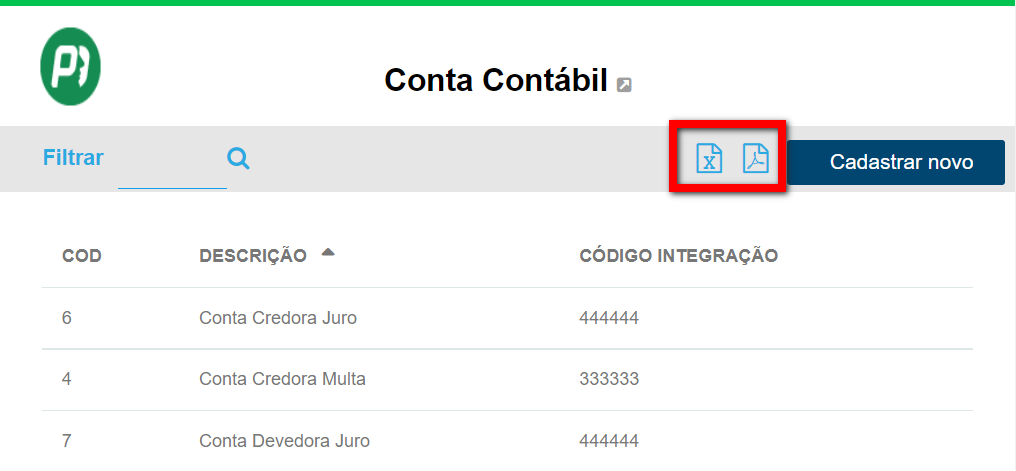Click integration code 333333
The width and height of the screenshot is (1016, 471).
pos(608,379)
